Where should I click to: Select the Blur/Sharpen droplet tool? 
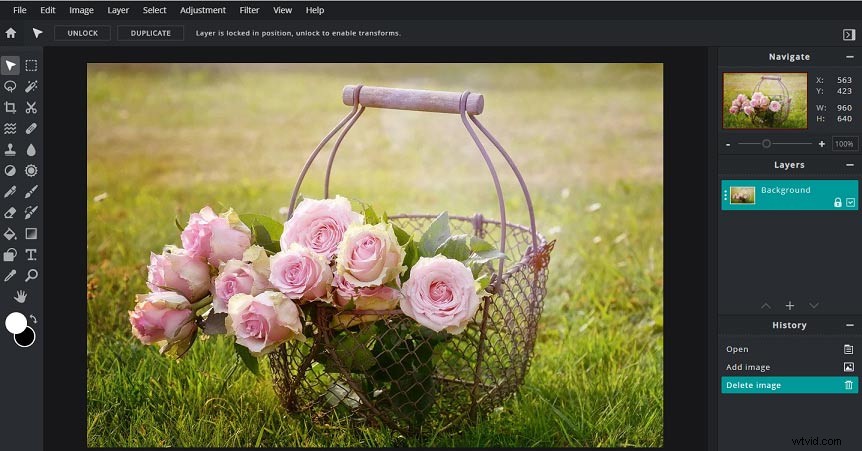coord(31,150)
